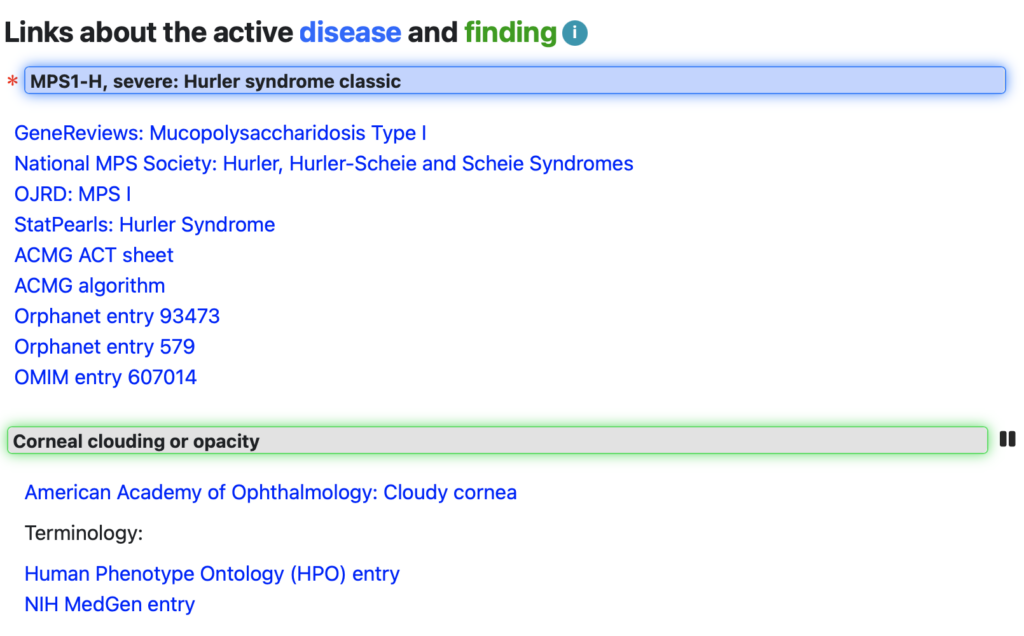The width and height of the screenshot is (1024, 636).
Task: Select the MPS1-H Hurler syndrome classic bar
Action: 514,81
